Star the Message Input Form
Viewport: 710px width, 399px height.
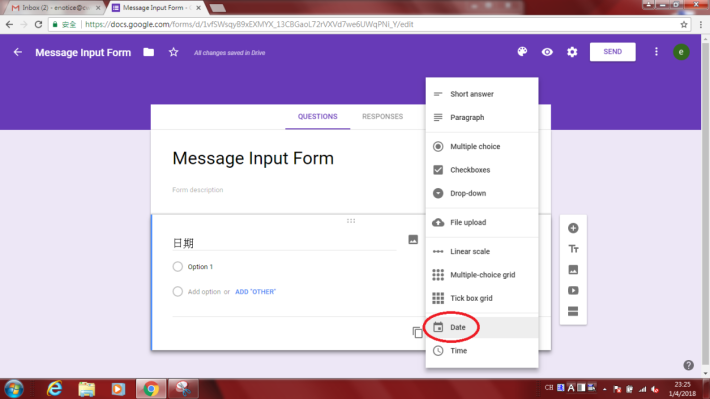pyautogui.click(x=173, y=52)
